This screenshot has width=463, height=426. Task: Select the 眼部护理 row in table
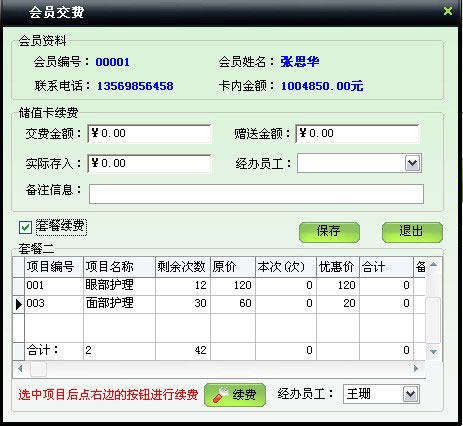(219, 286)
